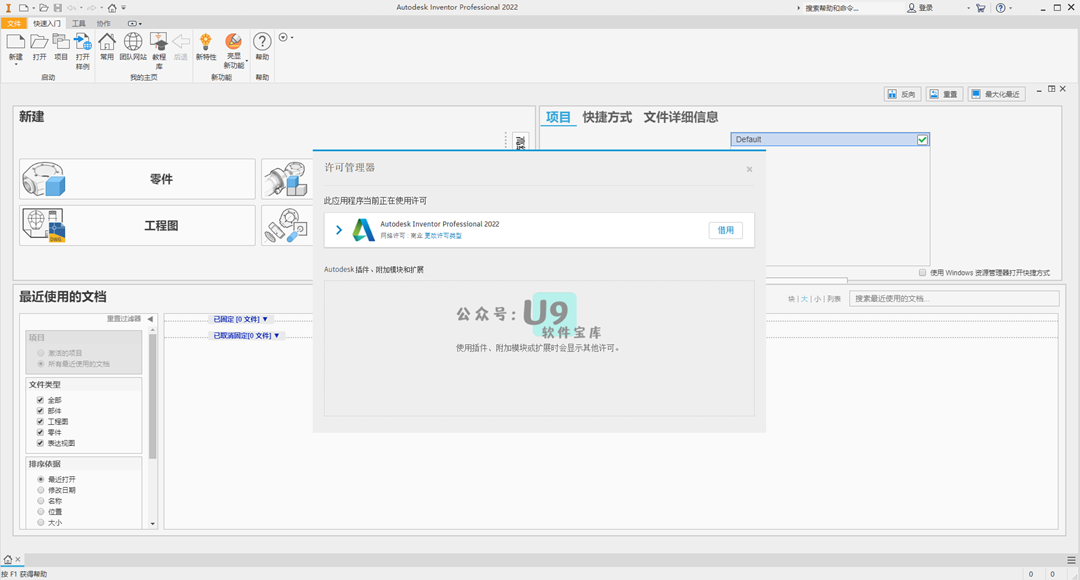Click the assembly template icon tile

coord(287,179)
